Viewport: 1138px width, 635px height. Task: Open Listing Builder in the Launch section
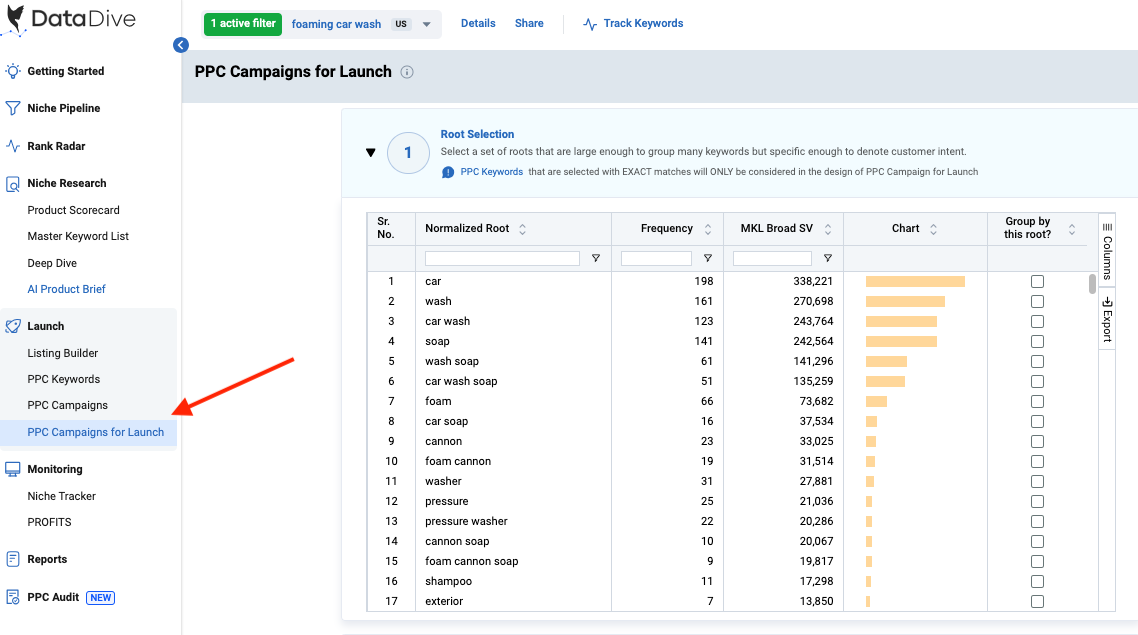pyautogui.click(x=62, y=353)
